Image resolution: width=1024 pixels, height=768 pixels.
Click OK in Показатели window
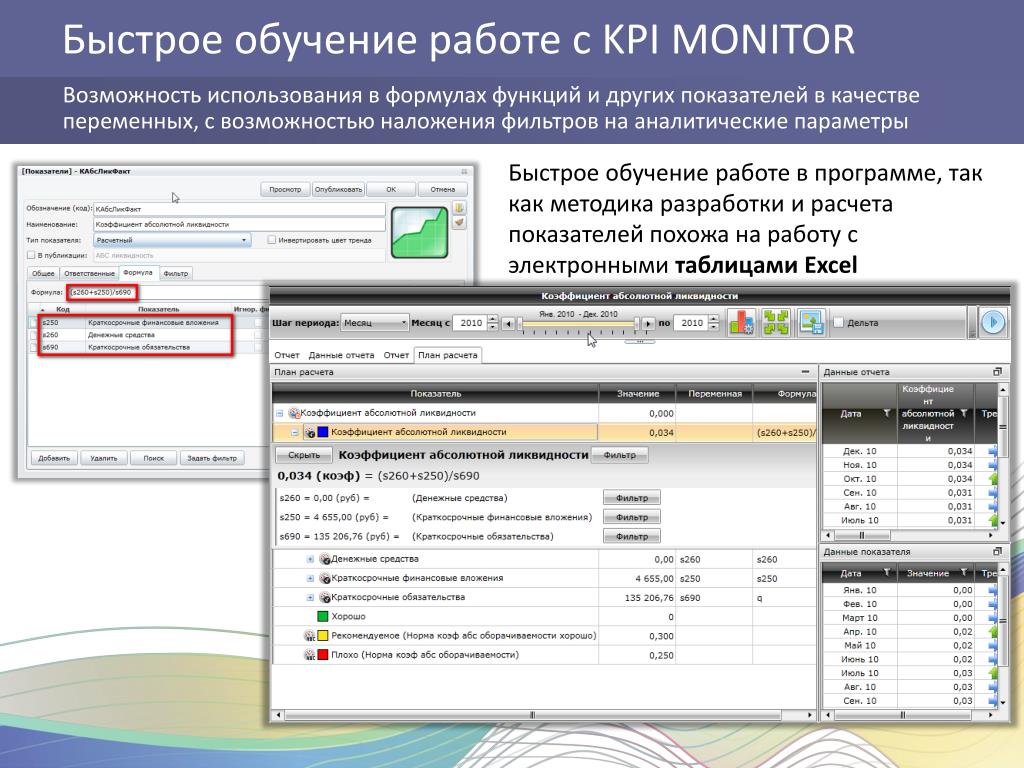point(391,189)
